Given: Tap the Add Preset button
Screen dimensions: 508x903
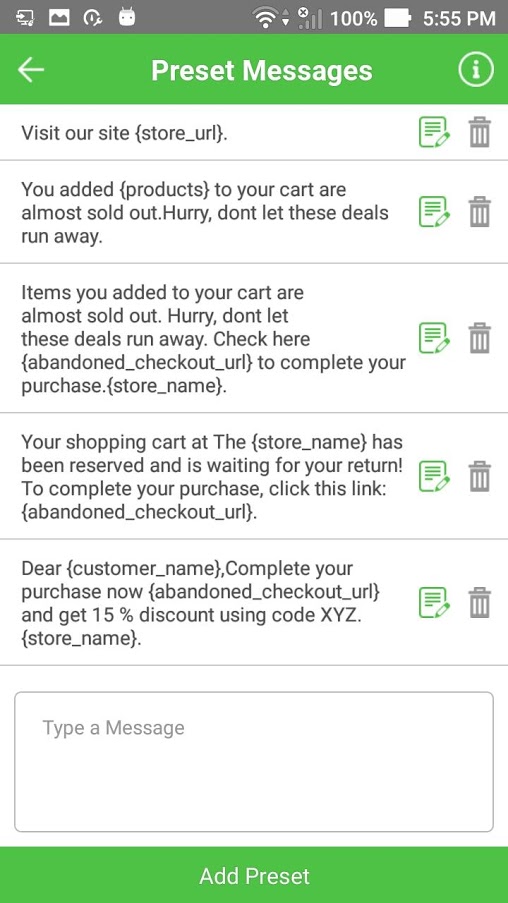Looking at the screenshot, I should tap(254, 875).
